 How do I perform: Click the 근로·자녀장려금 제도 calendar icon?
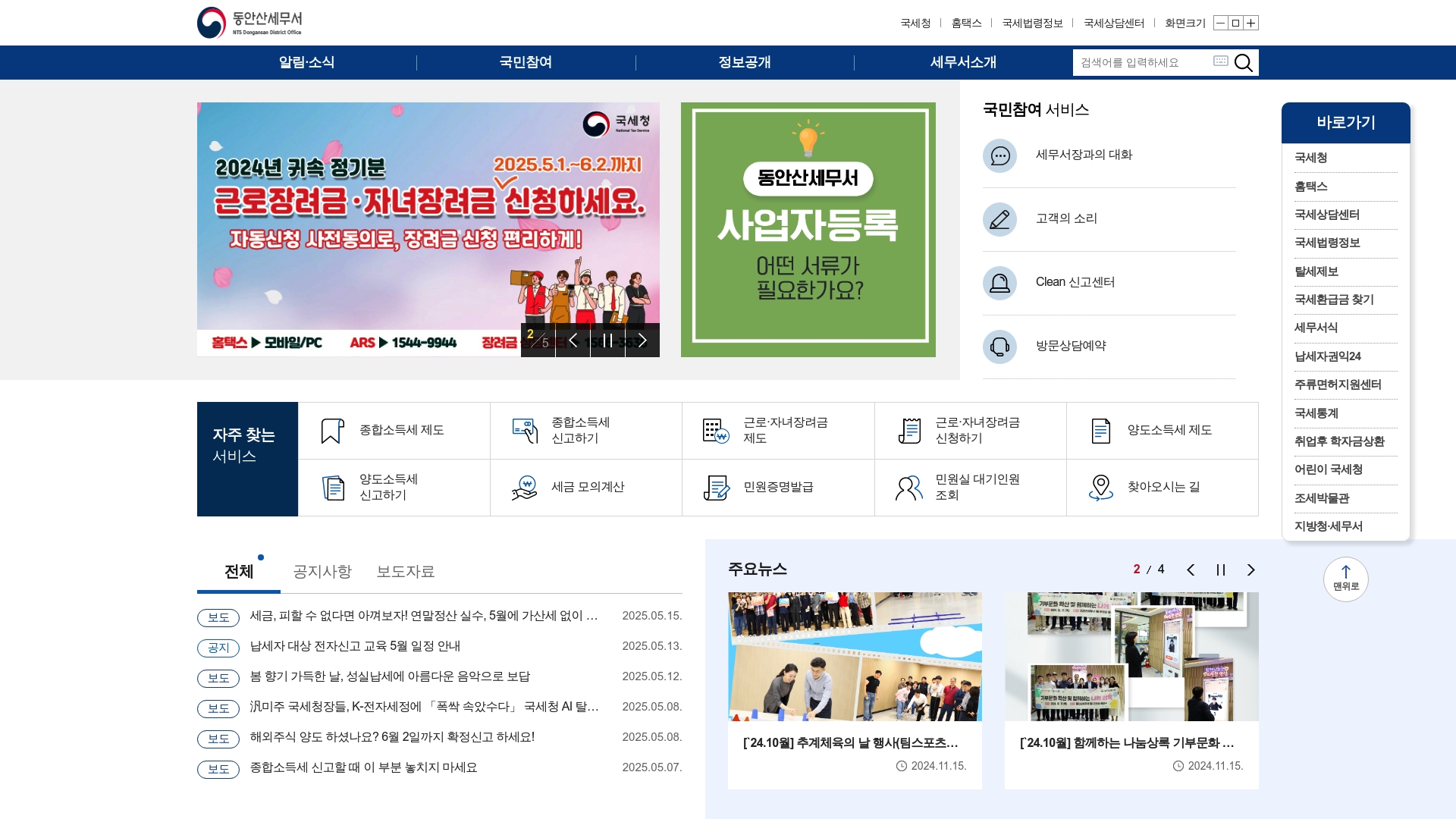point(716,431)
